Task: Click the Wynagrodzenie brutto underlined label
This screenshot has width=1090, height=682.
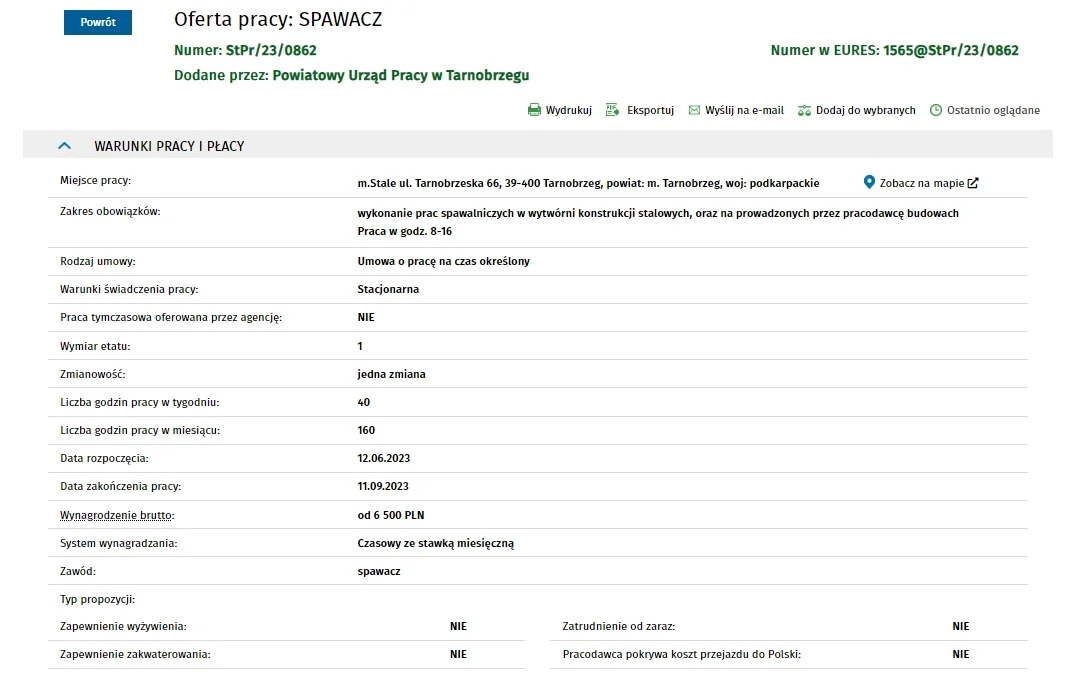Action: 117,515
